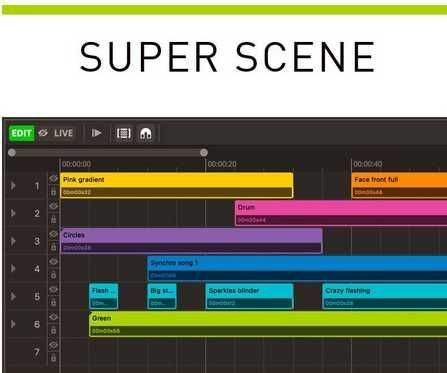Toggle visibility of track 4
The width and height of the screenshot is (447, 373).
point(53,262)
